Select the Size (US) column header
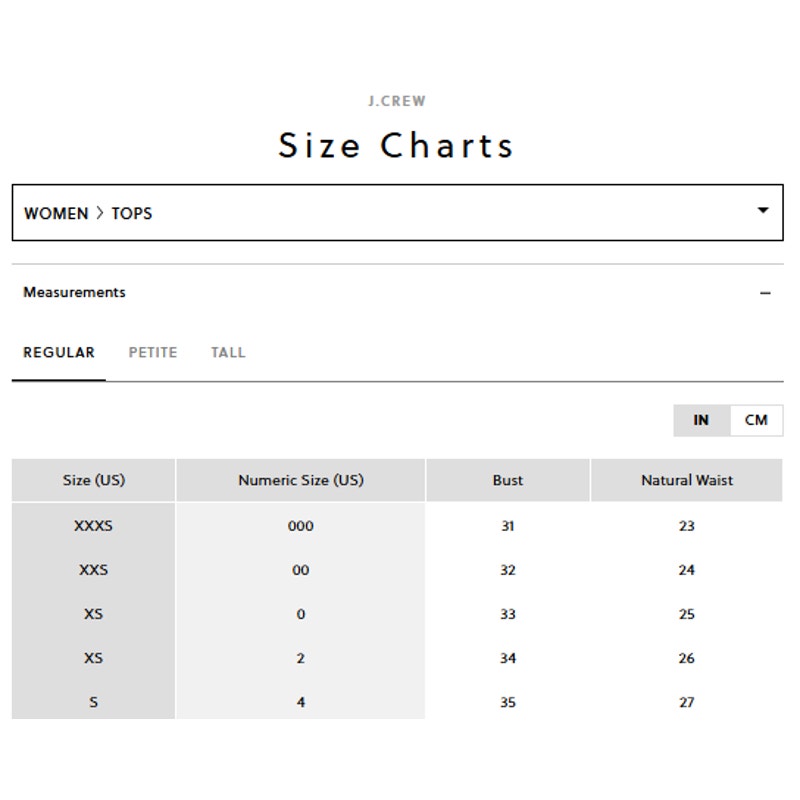The image size is (800, 800). [x=93, y=480]
